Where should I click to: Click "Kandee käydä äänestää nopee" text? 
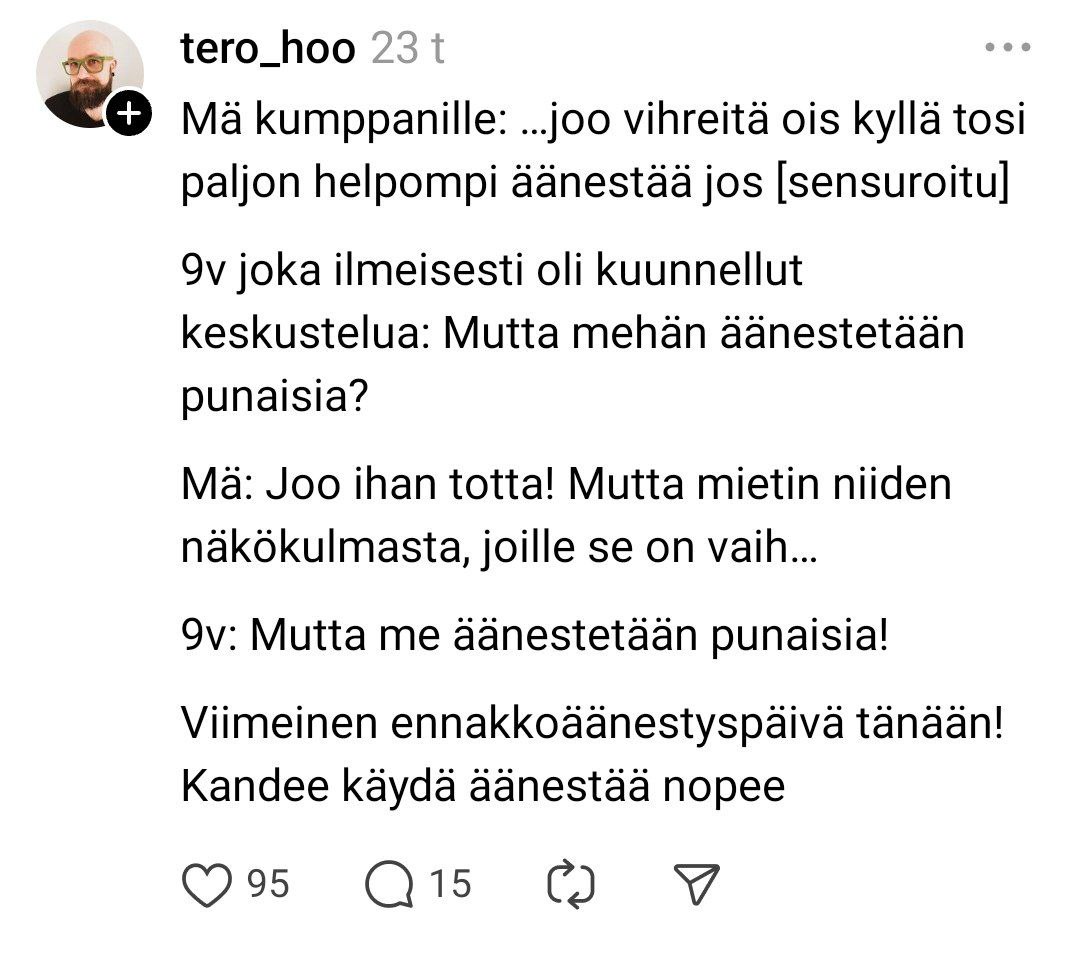click(x=483, y=786)
